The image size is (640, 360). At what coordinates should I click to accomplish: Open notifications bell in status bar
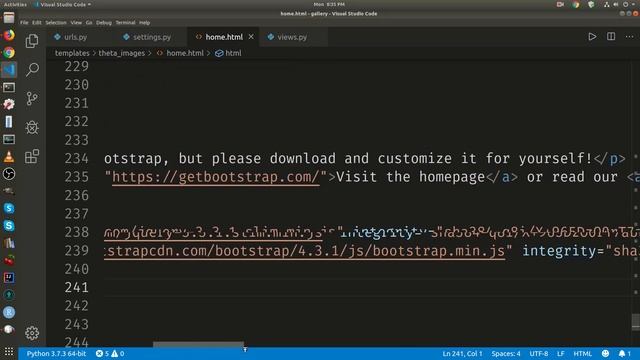[x=624, y=353]
